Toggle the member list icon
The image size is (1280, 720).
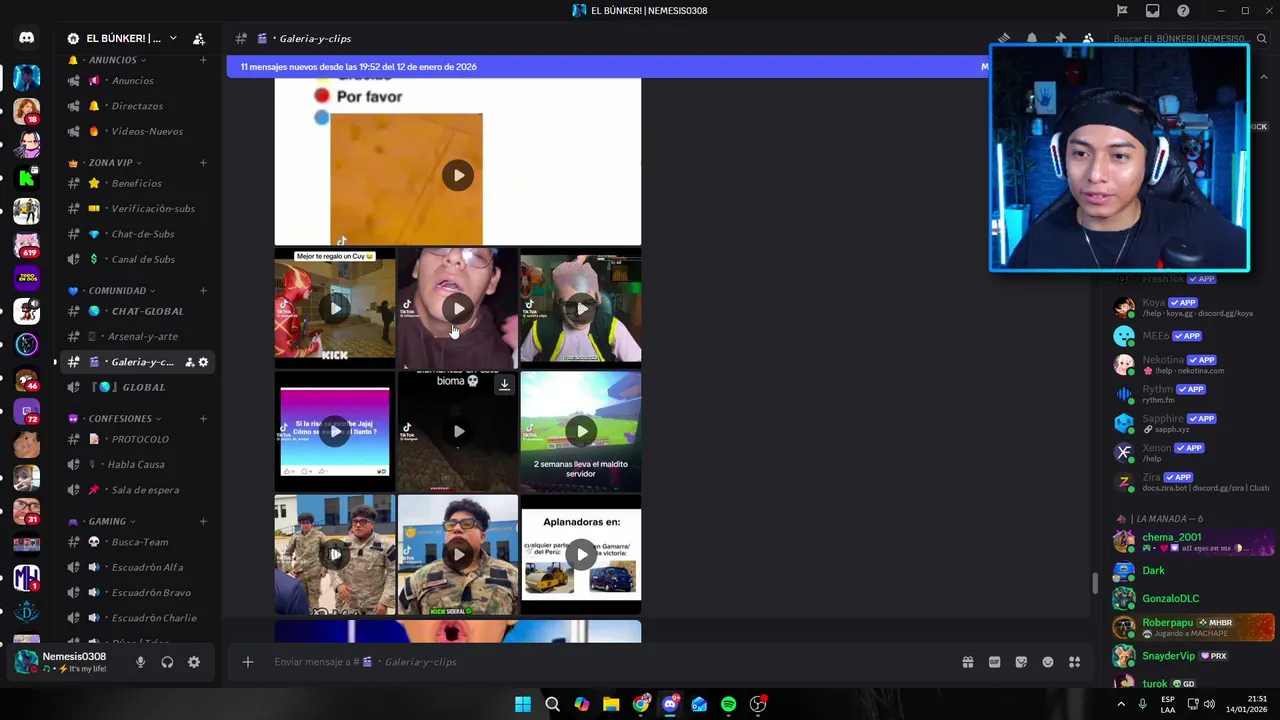tap(1088, 39)
